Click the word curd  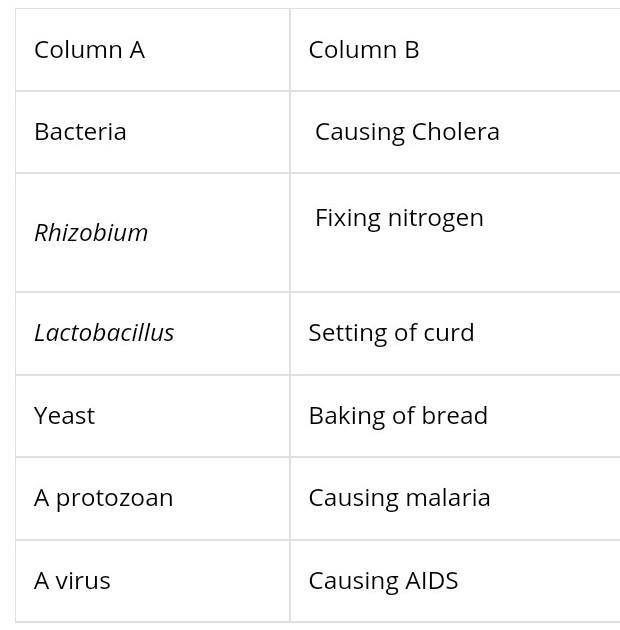coord(448,333)
